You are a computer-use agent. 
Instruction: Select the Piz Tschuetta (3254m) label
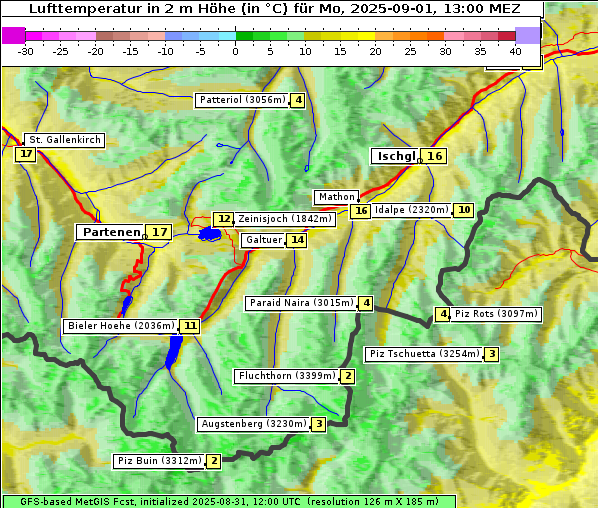(x=424, y=354)
